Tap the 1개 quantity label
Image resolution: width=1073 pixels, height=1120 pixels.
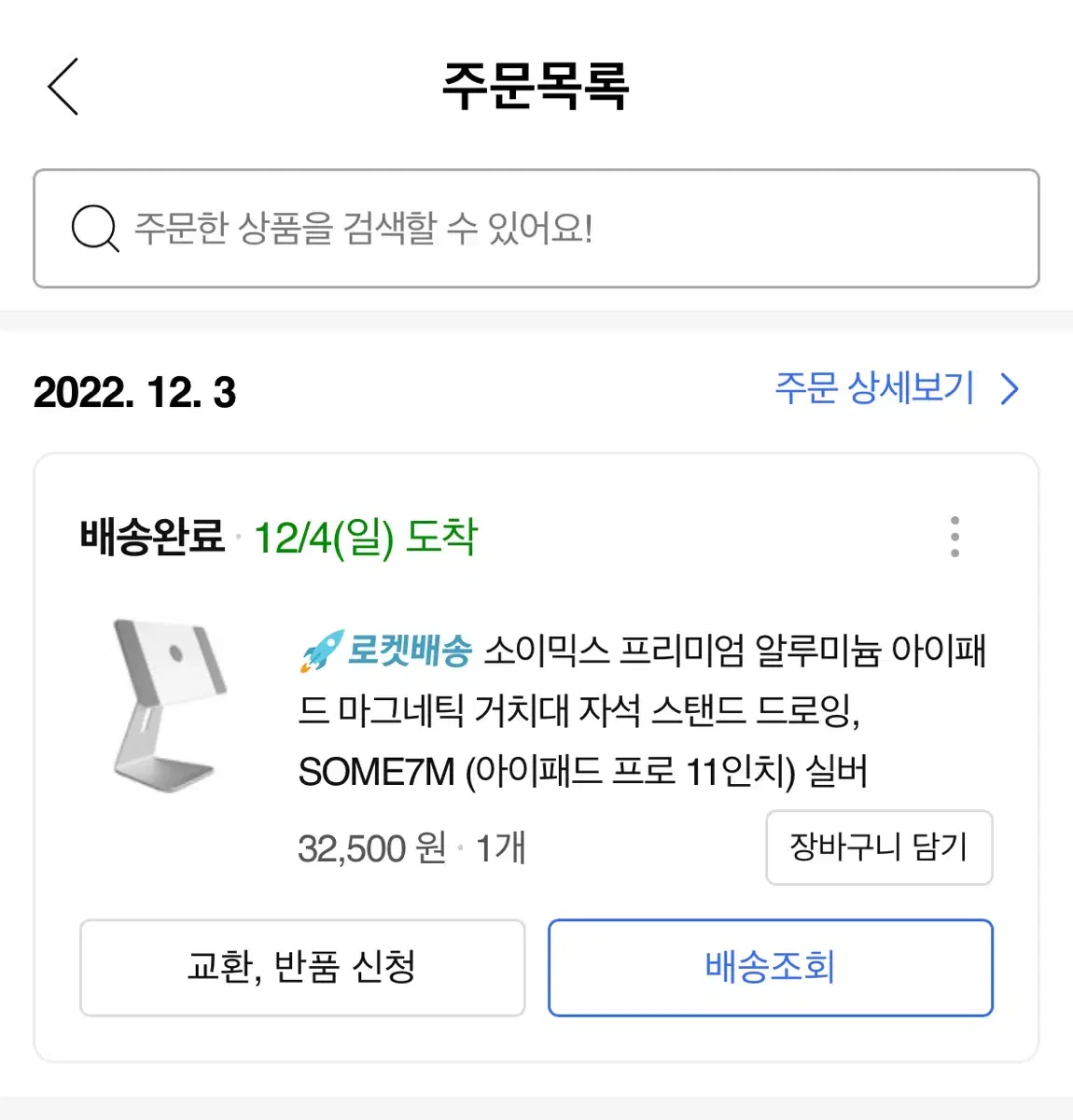501,848
